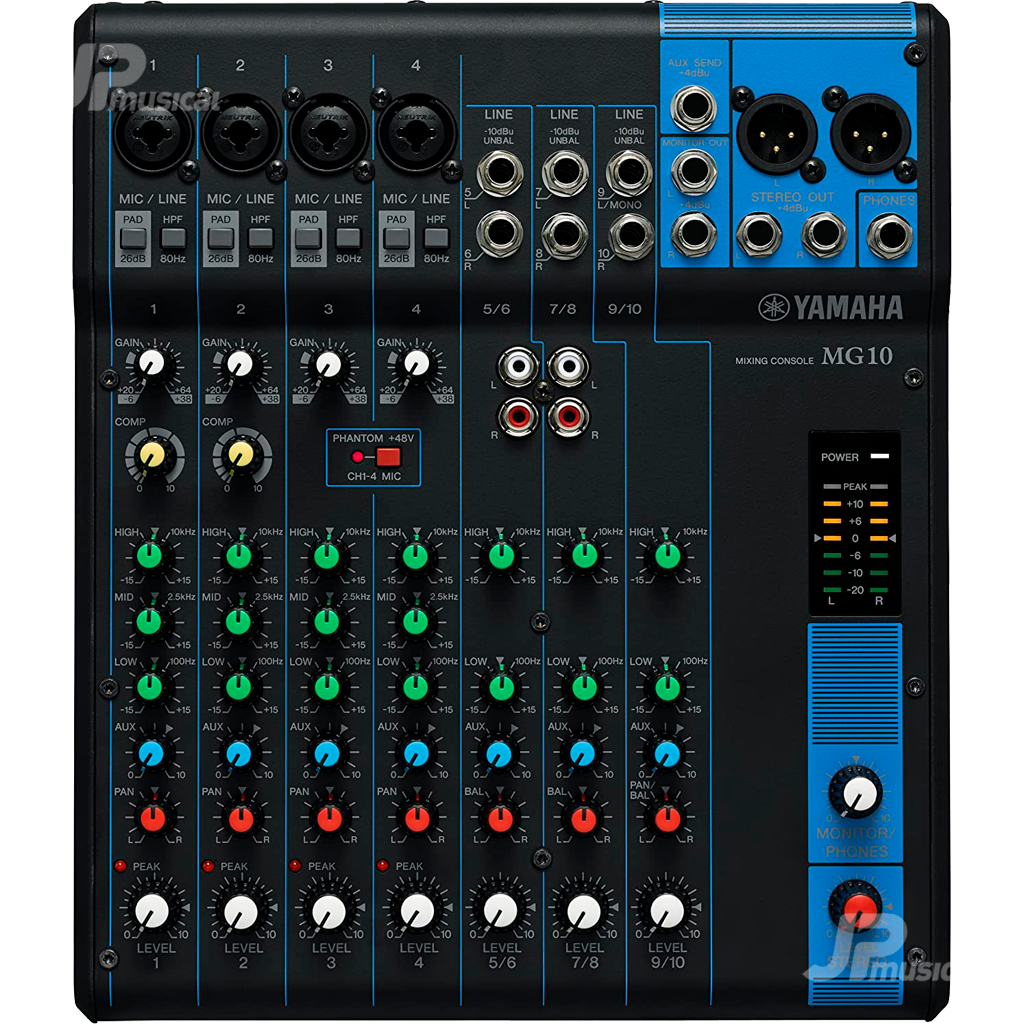Click the red PAN/BAL knob on channel 9/10
The image size is (1024, 1024).
667,818
